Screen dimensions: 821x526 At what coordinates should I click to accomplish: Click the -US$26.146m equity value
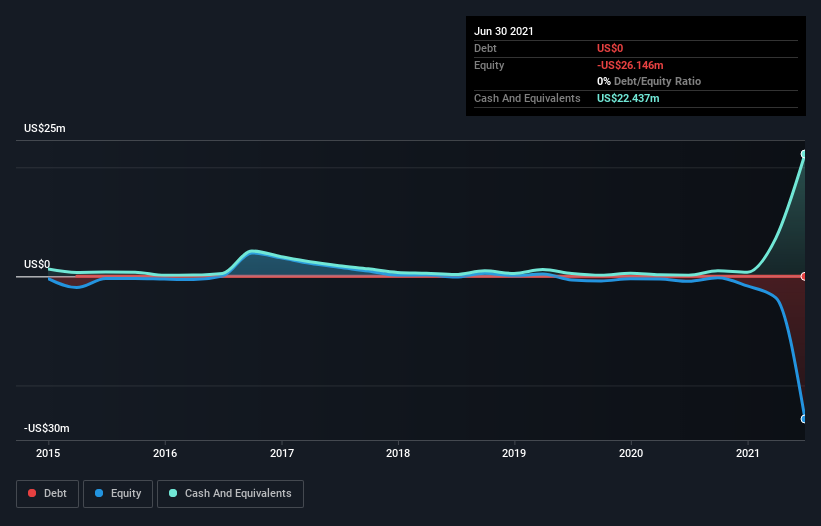(x=630, y=65)
